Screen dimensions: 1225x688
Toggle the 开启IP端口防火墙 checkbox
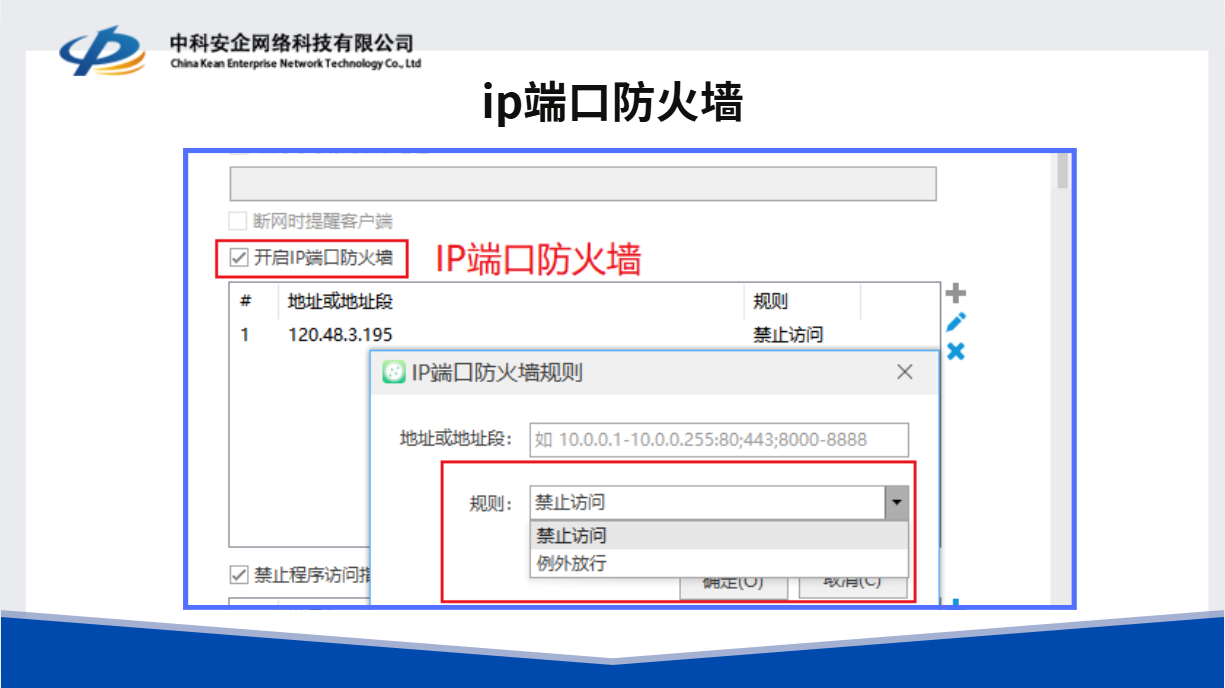[x=239, y=258]
